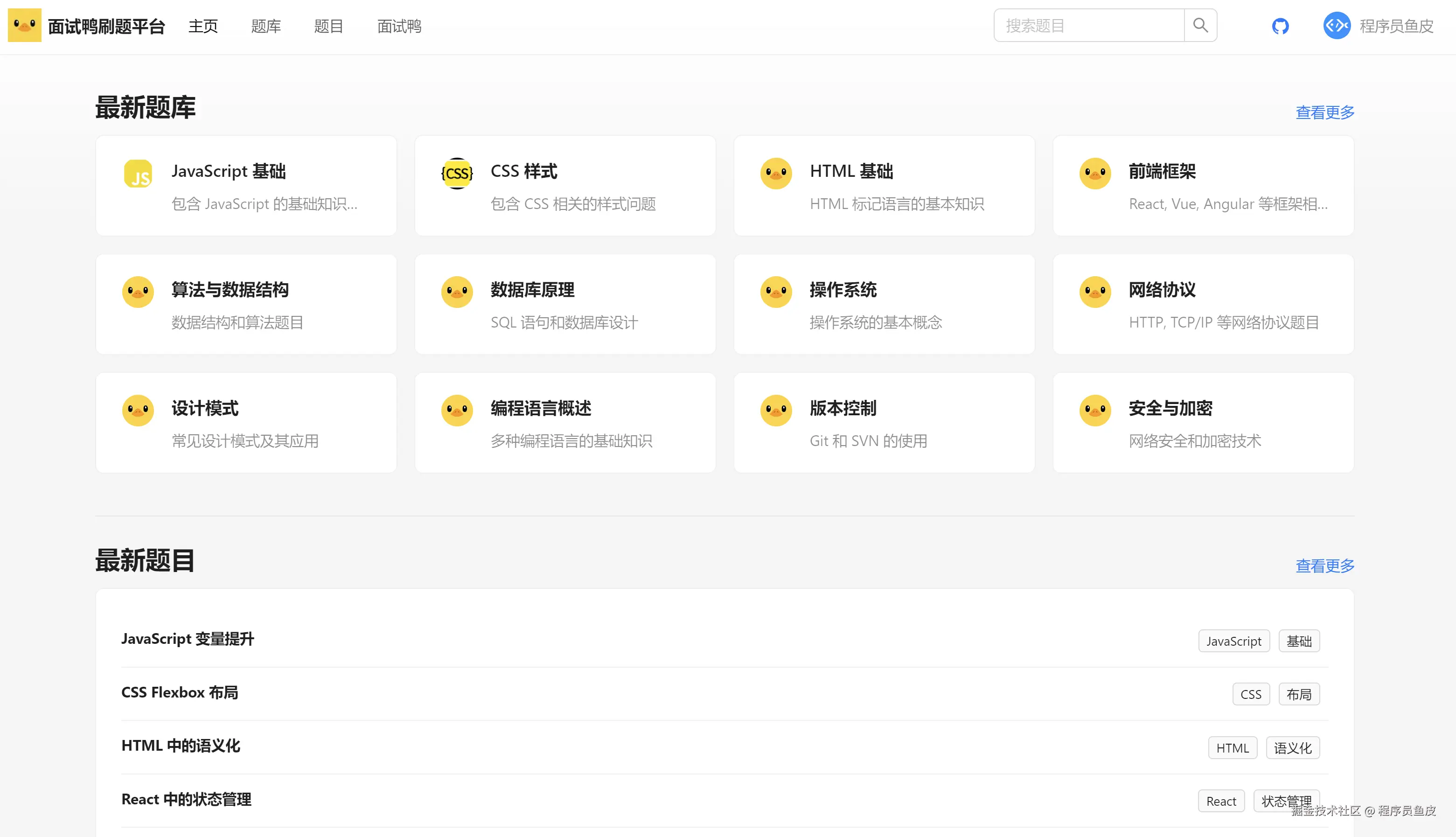Click the duck icon on the HTML 基础 card
Viewport: 1456px width, 837px height.
click(776, 174)
